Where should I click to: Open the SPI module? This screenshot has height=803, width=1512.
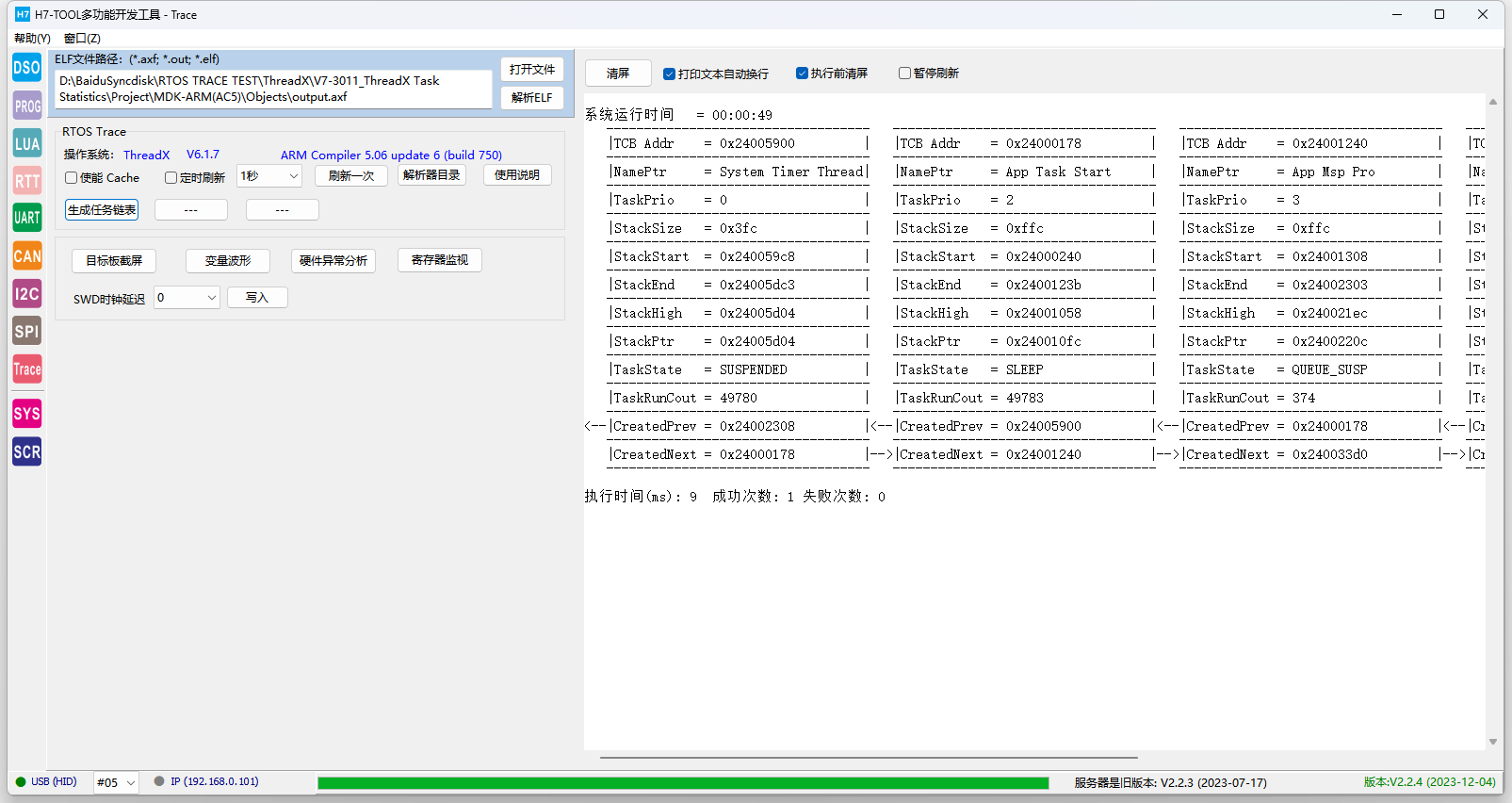[26, 331]
